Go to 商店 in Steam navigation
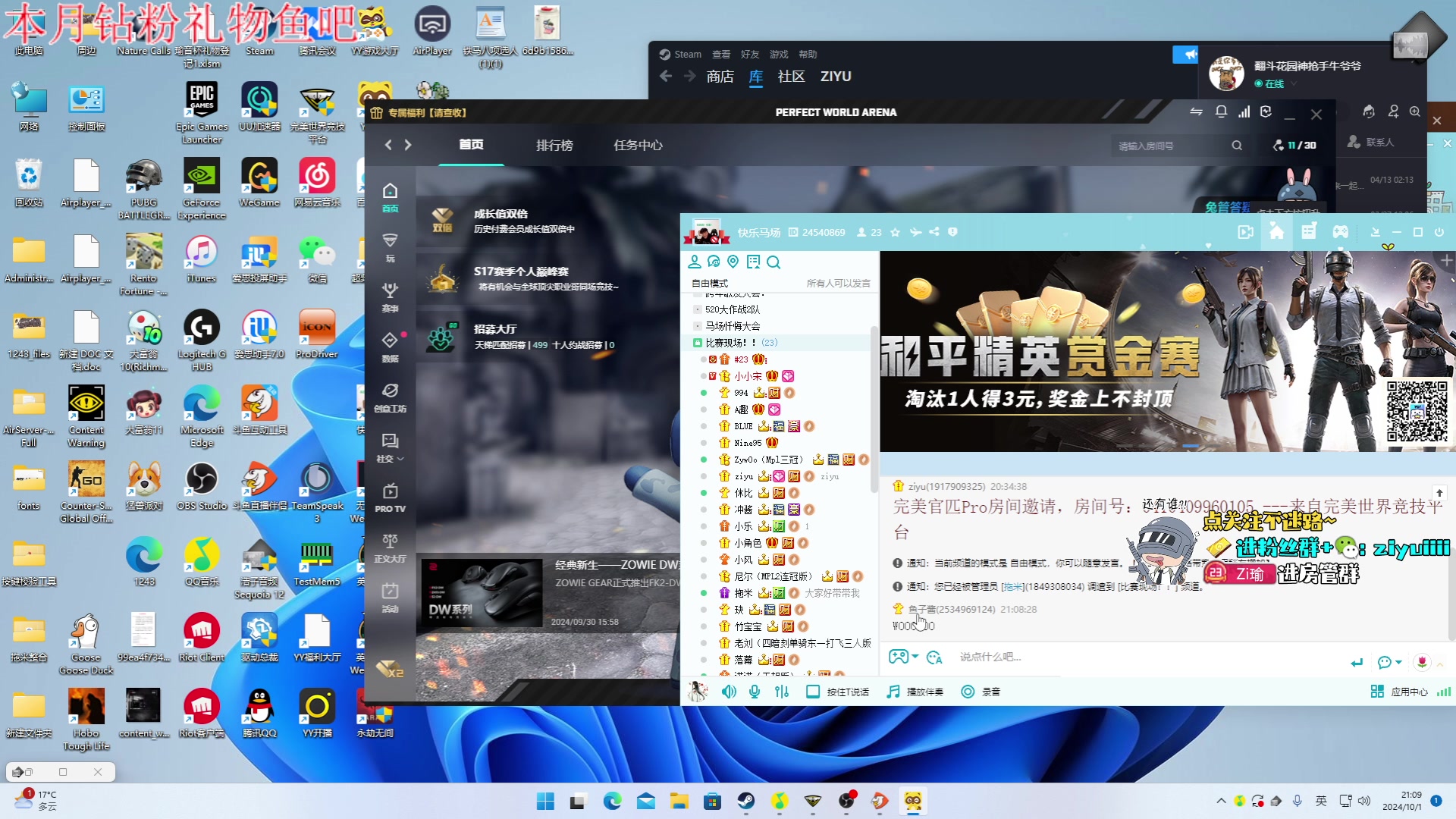This screenshot has width=1456, height=819. pyautogui.click(x=720, y=77)
